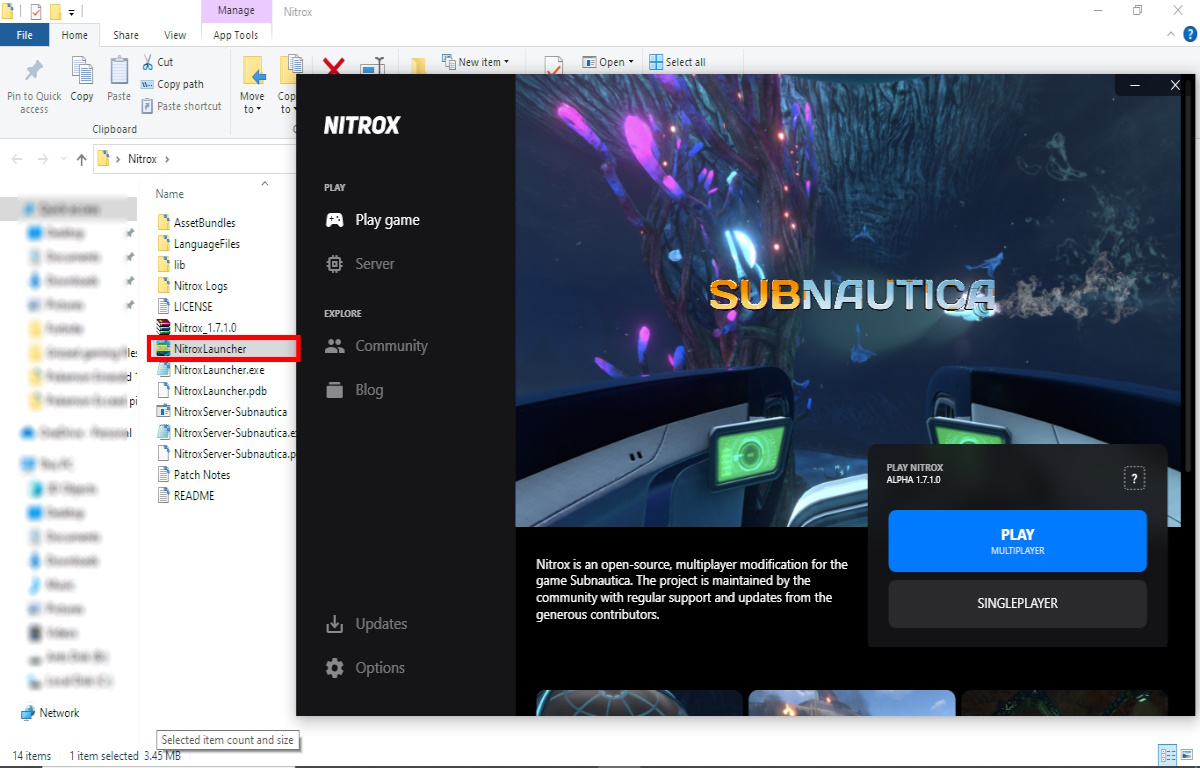Image resolution: width=1200 pixels, height=768 pixels.
Task: Launch the game in SINGLEPLAYER mode
Action: [x=1017, y=603]
